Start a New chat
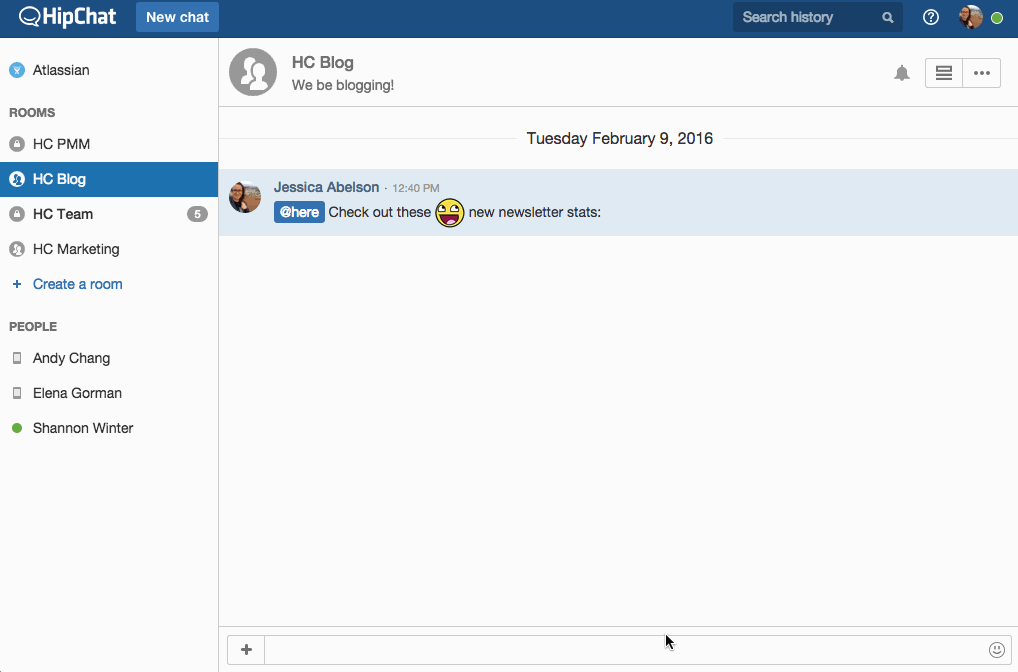This screenshot has width=1018, height=672. pyautogui.click(x=177, y=17)
